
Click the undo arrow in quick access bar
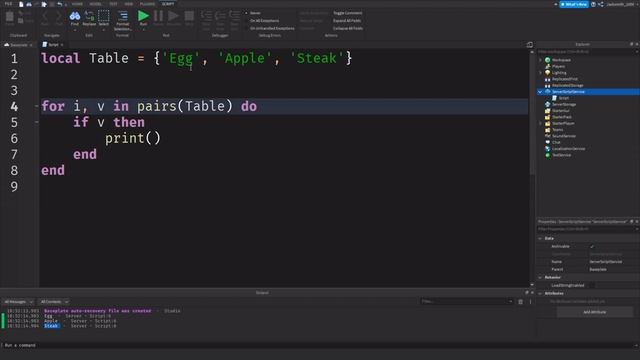pyautogui.click(x=60, y=4)
